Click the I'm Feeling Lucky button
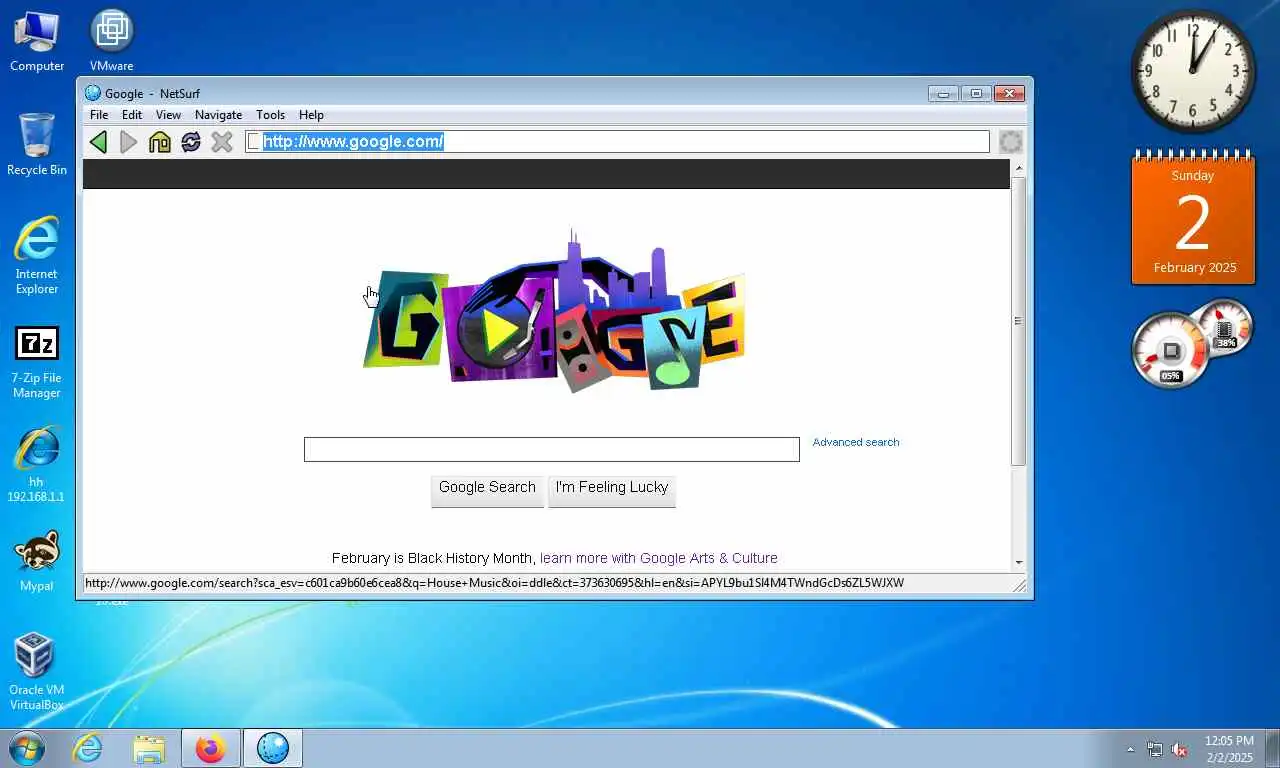The width and height of the screenshot is (1280, 768). click(612, 490)
